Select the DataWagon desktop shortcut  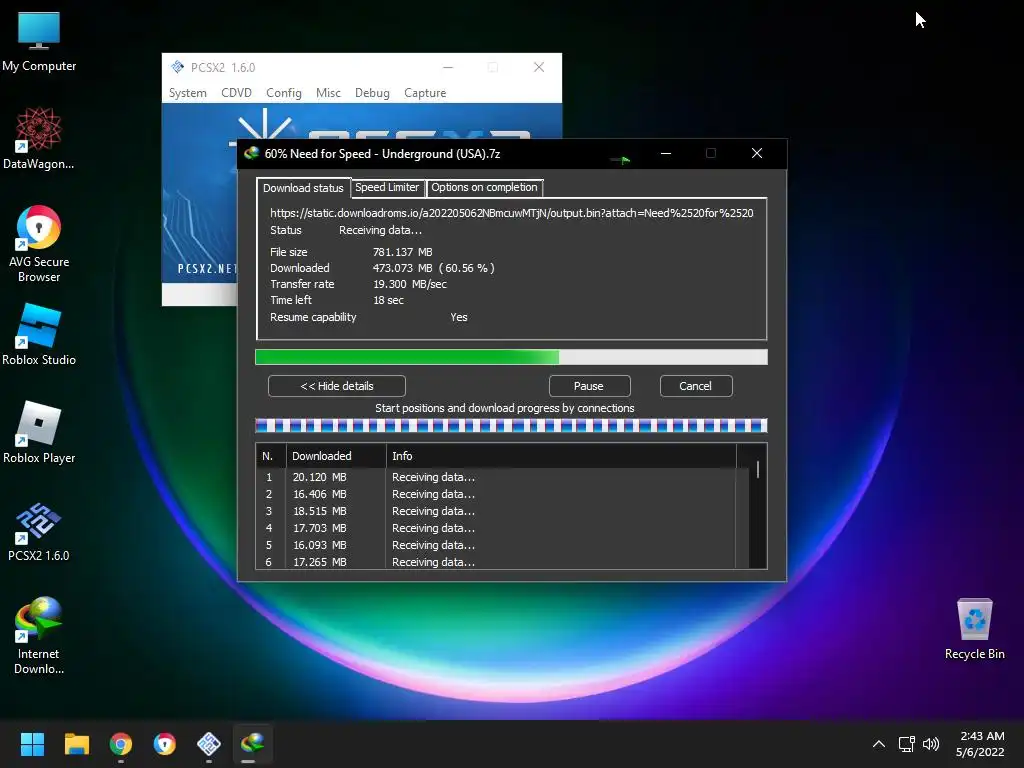(39, 139)
